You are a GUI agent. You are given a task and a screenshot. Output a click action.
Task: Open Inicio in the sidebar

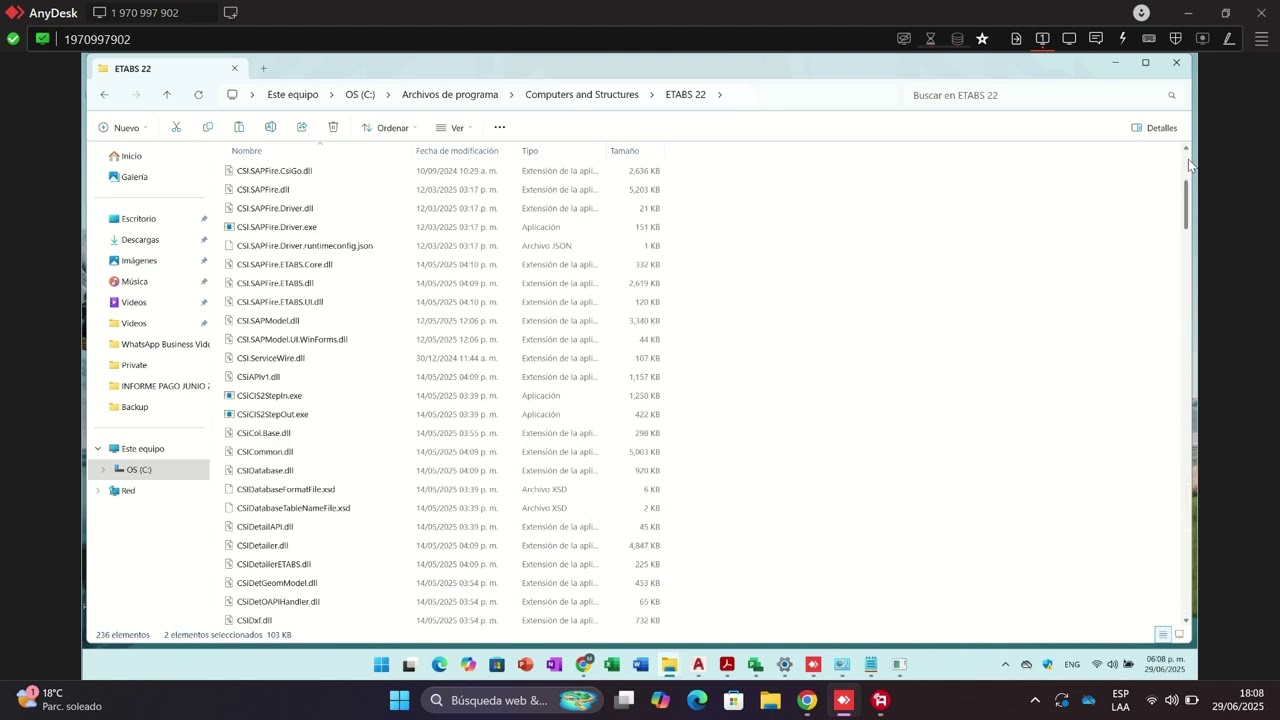(131, 156)
